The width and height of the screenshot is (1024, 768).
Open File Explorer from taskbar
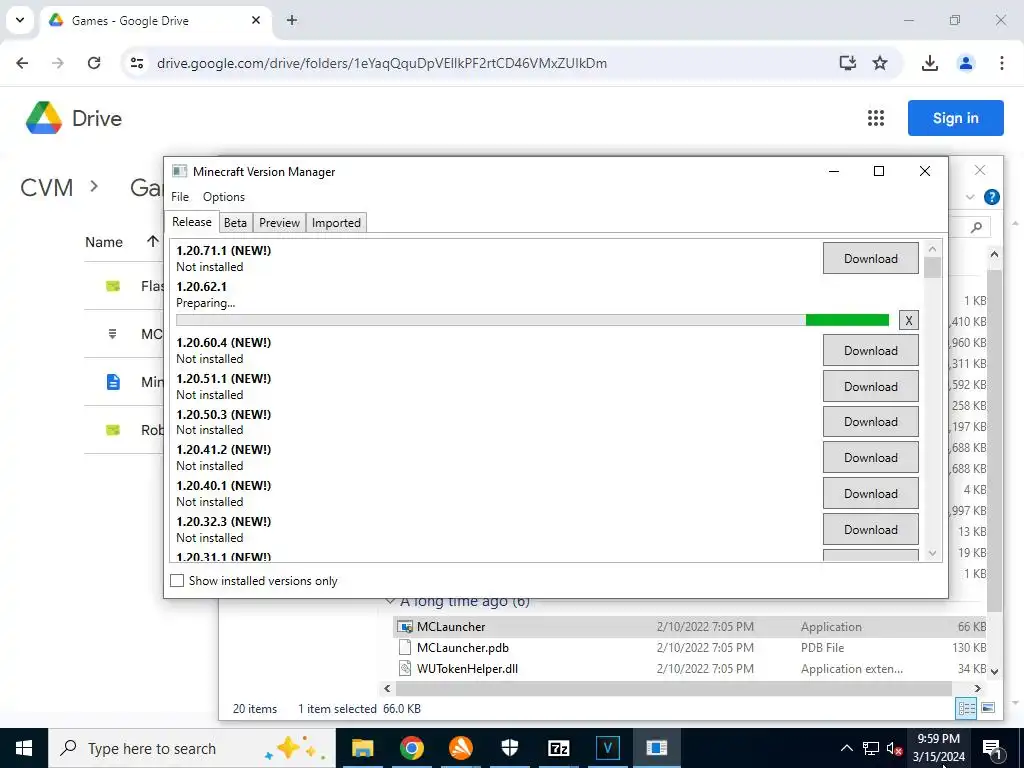coord(362,748)
